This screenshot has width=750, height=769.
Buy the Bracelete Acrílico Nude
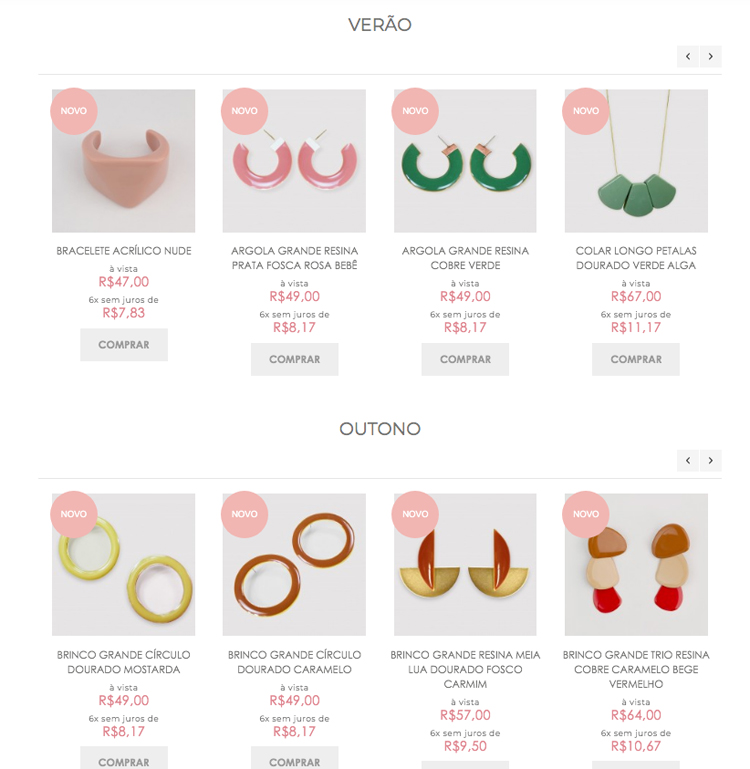[124, 345]
